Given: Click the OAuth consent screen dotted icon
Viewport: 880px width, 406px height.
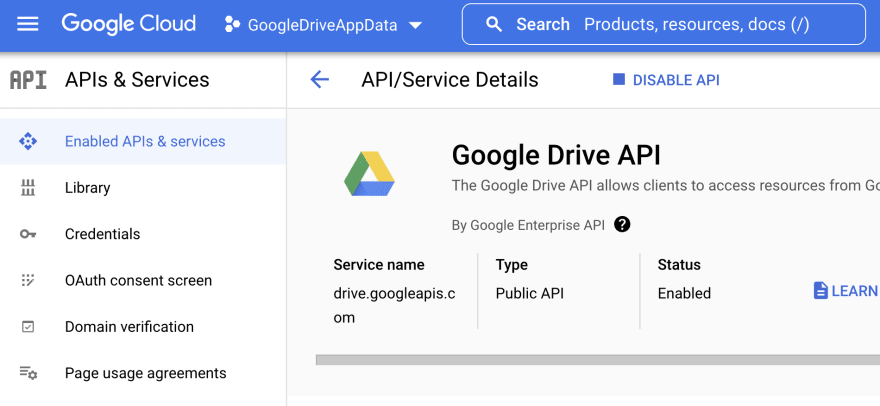Looking at the screenshot, I should pos(28,280).
